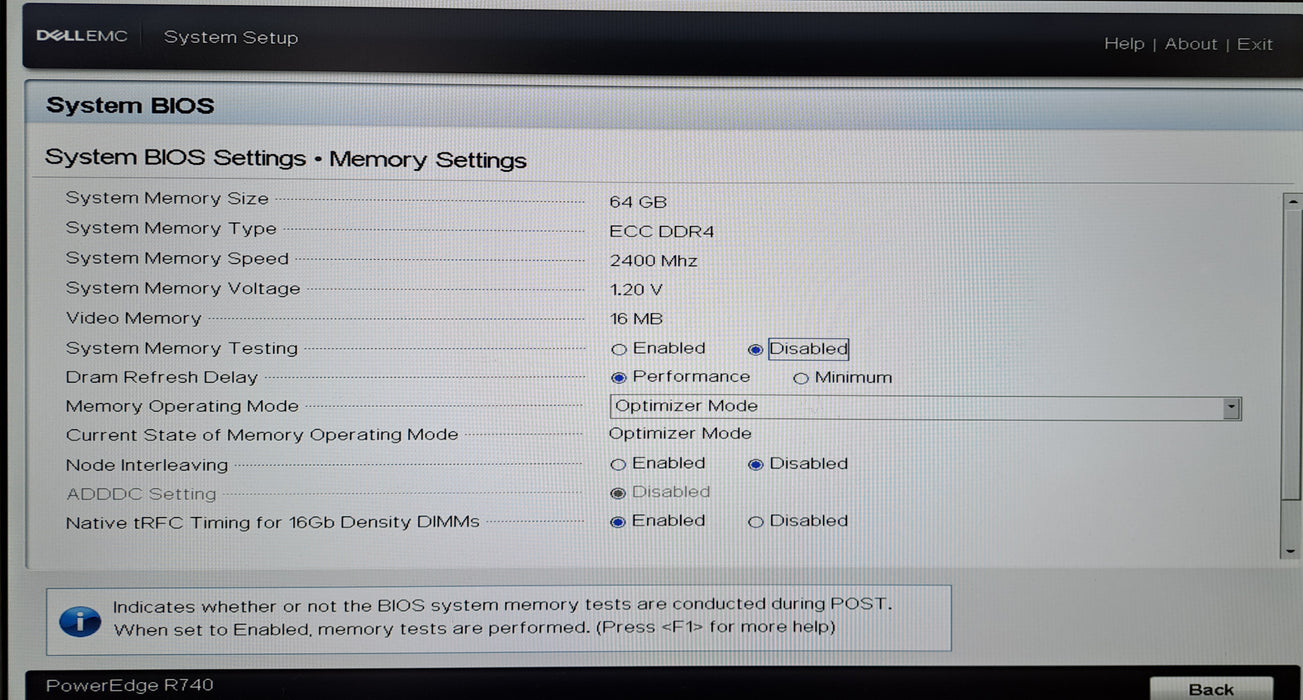Select the System Memory Speed label
This screenshot has width=1303, height=700.
tap(177, 258)
